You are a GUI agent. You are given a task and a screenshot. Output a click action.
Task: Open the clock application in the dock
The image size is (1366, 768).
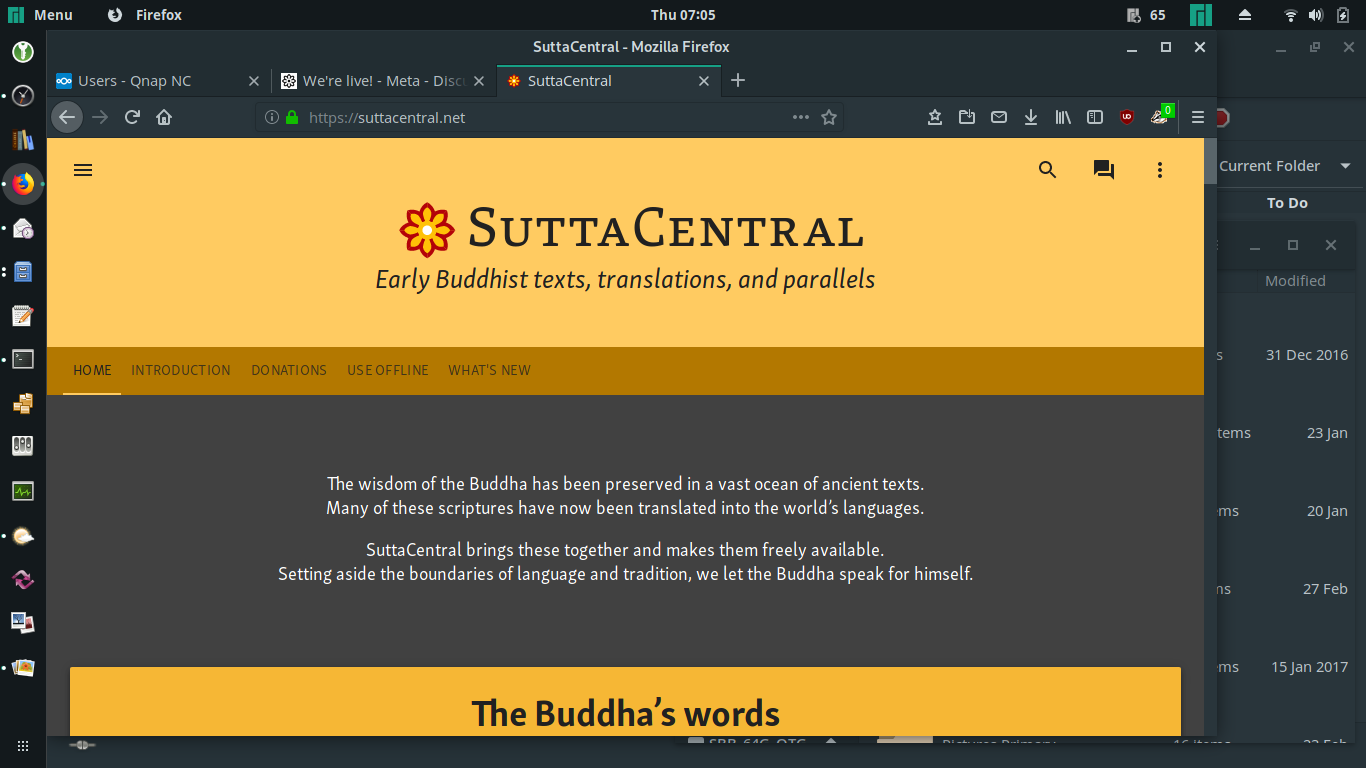coord(23,96)
